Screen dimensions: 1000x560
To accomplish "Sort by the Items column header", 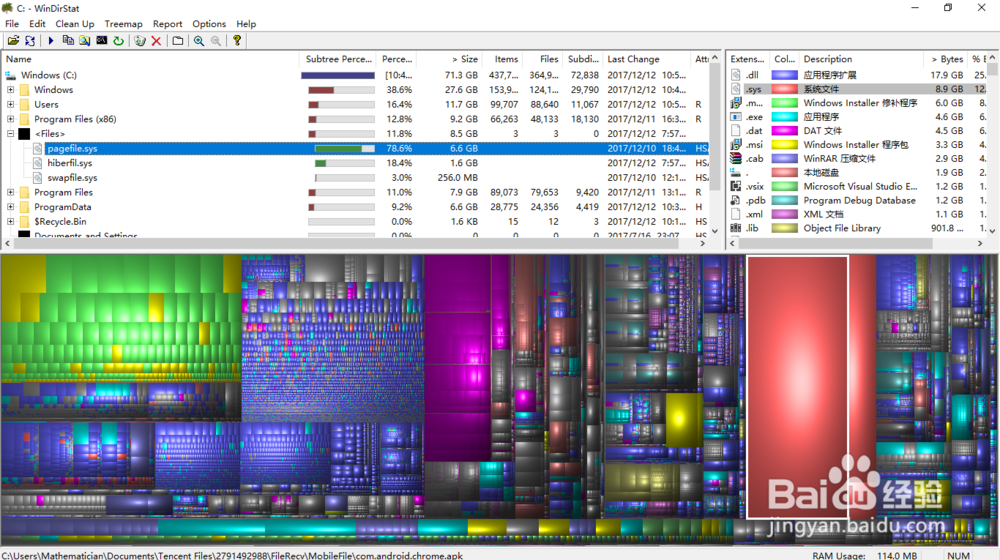I will [504, 59].
